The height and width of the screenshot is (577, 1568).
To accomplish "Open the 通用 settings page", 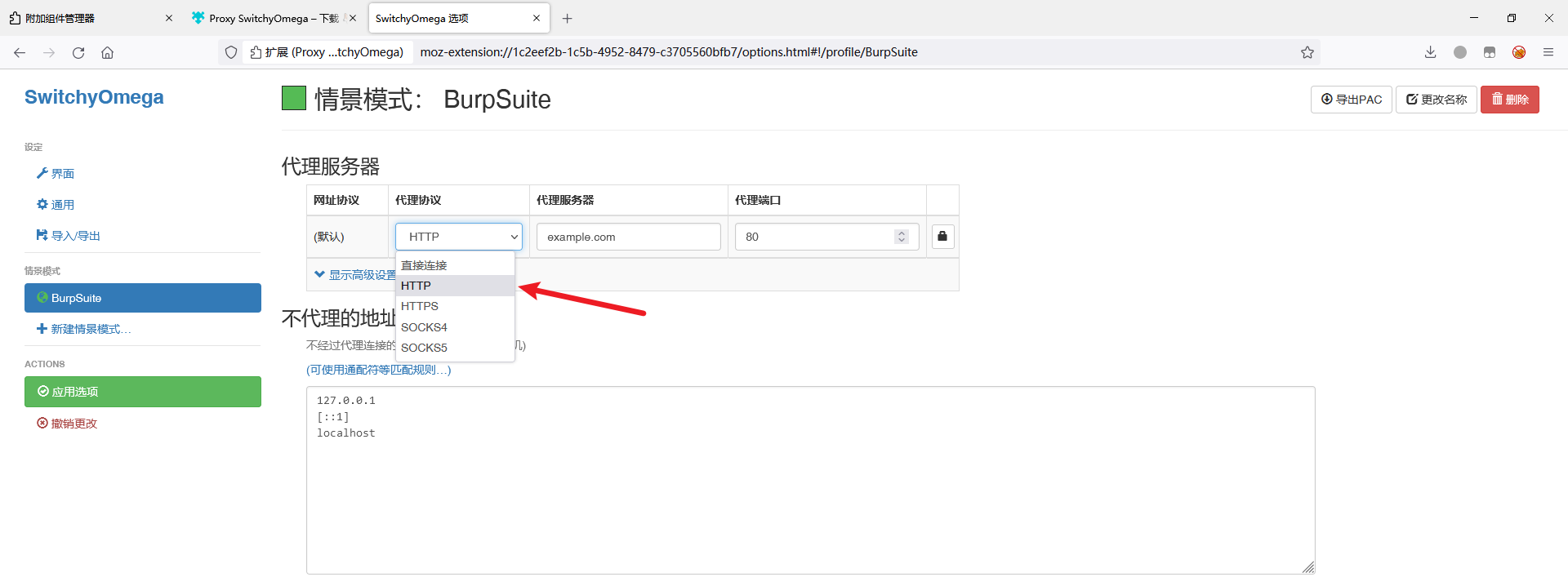I will 56,205.
